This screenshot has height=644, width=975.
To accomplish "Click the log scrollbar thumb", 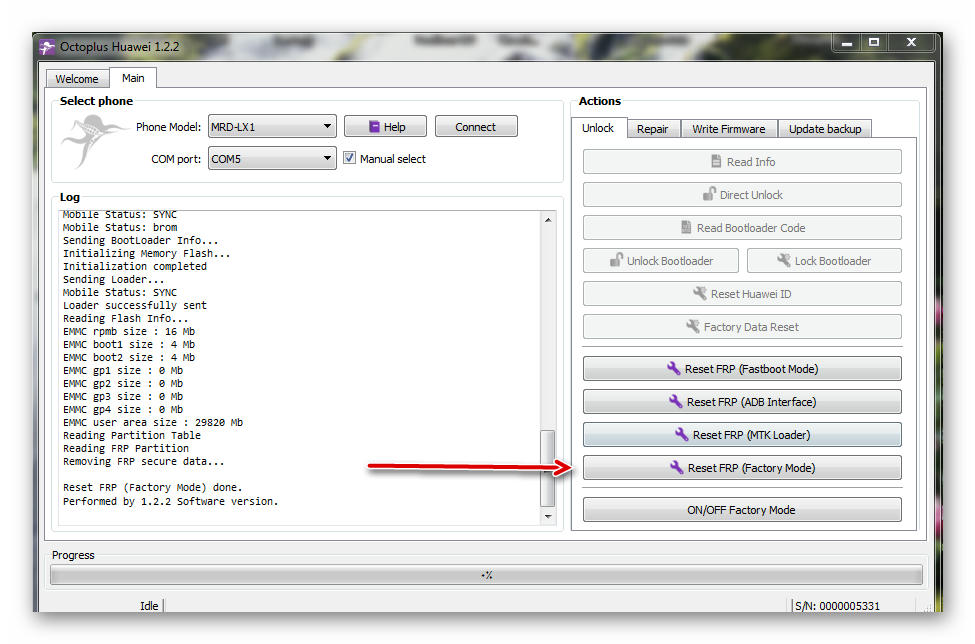I will [x=548, y=468].
